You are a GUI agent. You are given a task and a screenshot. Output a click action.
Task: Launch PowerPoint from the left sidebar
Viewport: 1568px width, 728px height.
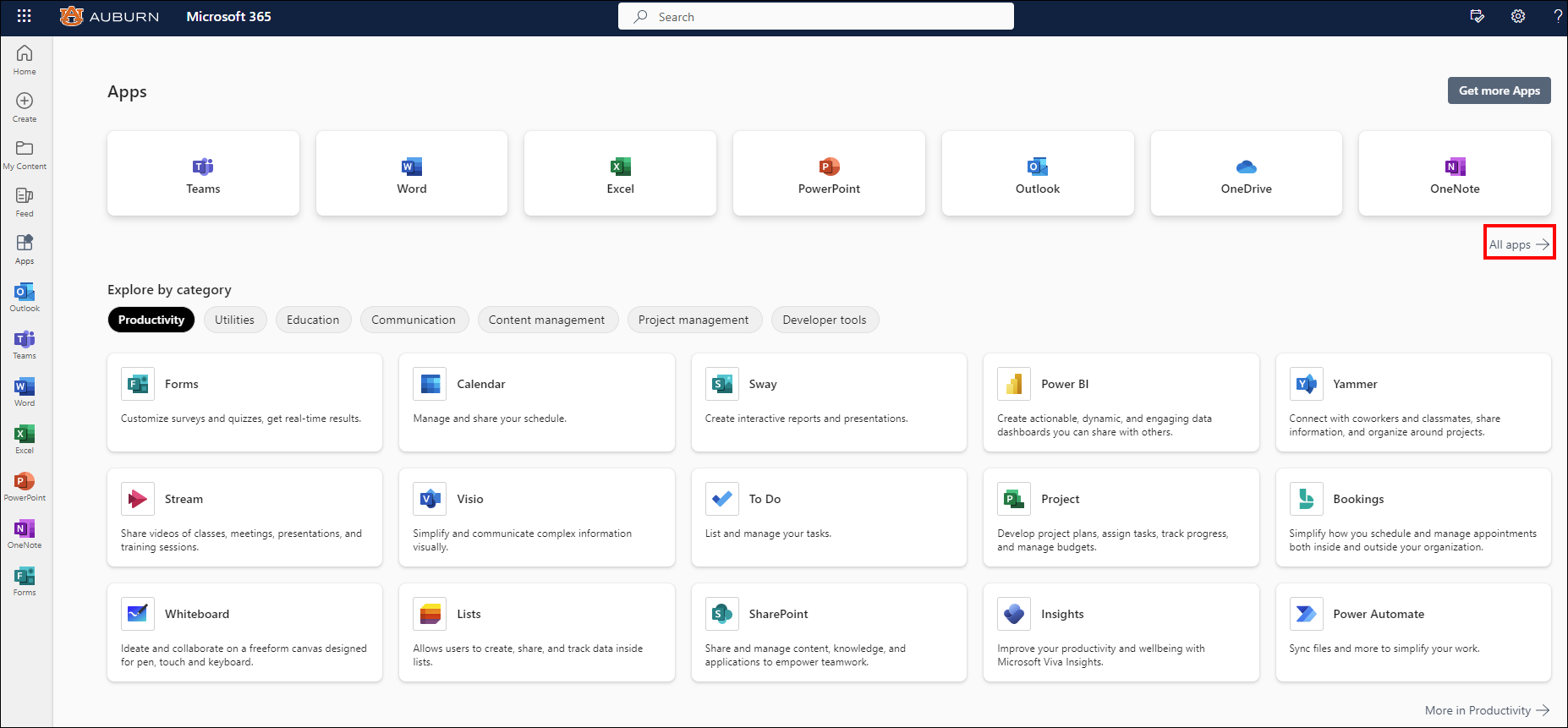click(x=25, y=485)
